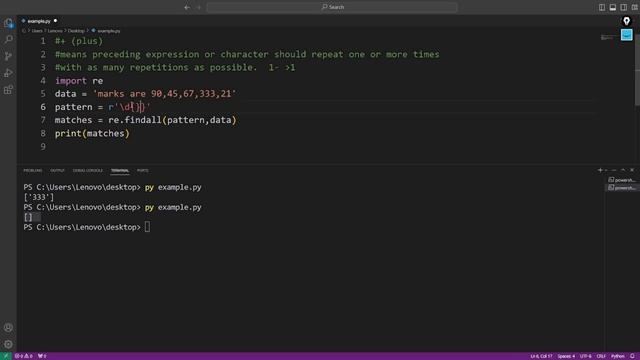
Task: Click line number 6 in the gutter
Action: [43, 107]
